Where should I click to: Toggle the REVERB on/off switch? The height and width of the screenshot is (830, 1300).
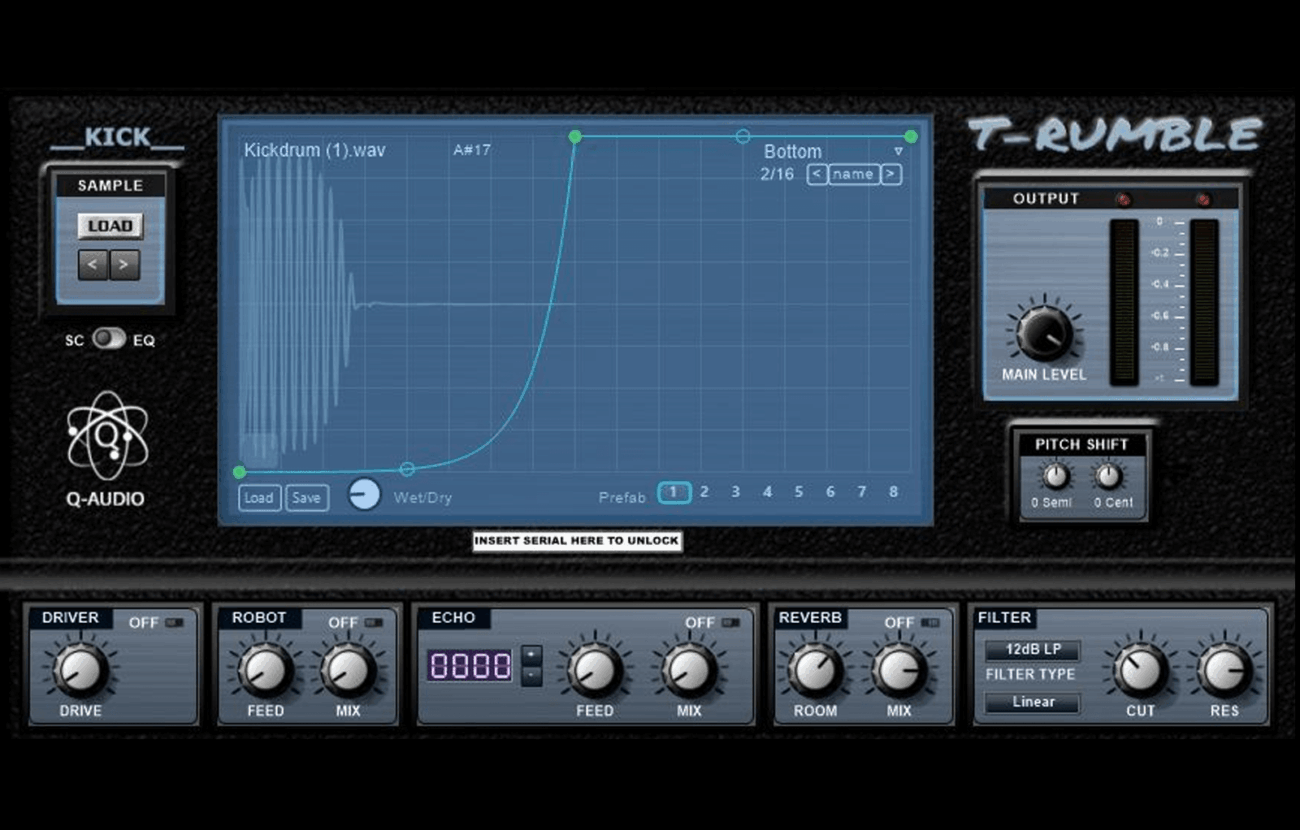point(929,622)
